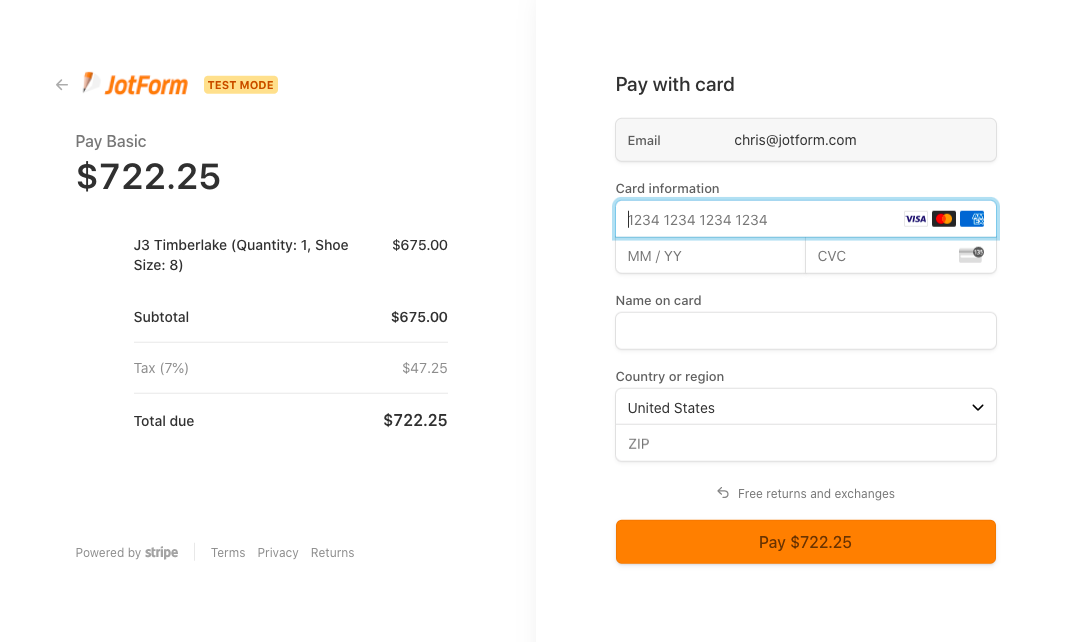Viewport: 1081px width, 642px height.
Task: Click the free returns arrow icon
Action: tap(723, 493)
